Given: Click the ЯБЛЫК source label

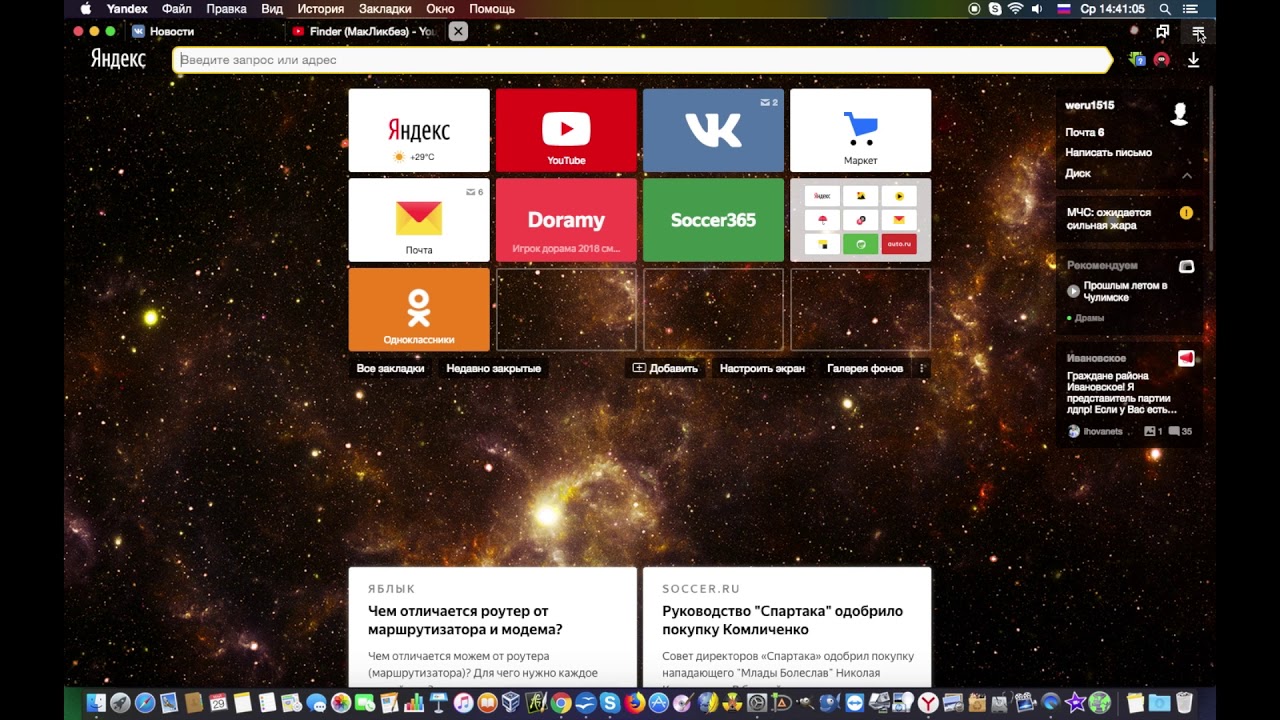Looking at the screenshot, I should (391, 589).
